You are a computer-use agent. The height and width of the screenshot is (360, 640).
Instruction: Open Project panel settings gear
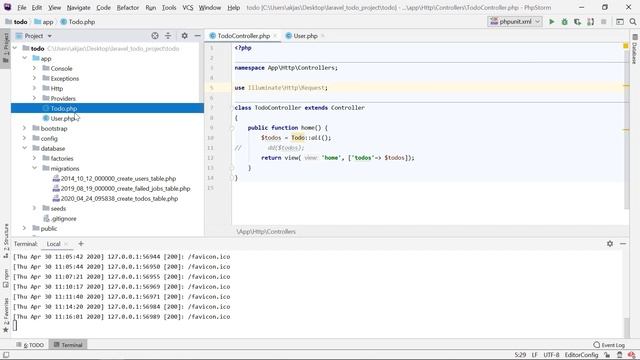pos(184,36)
